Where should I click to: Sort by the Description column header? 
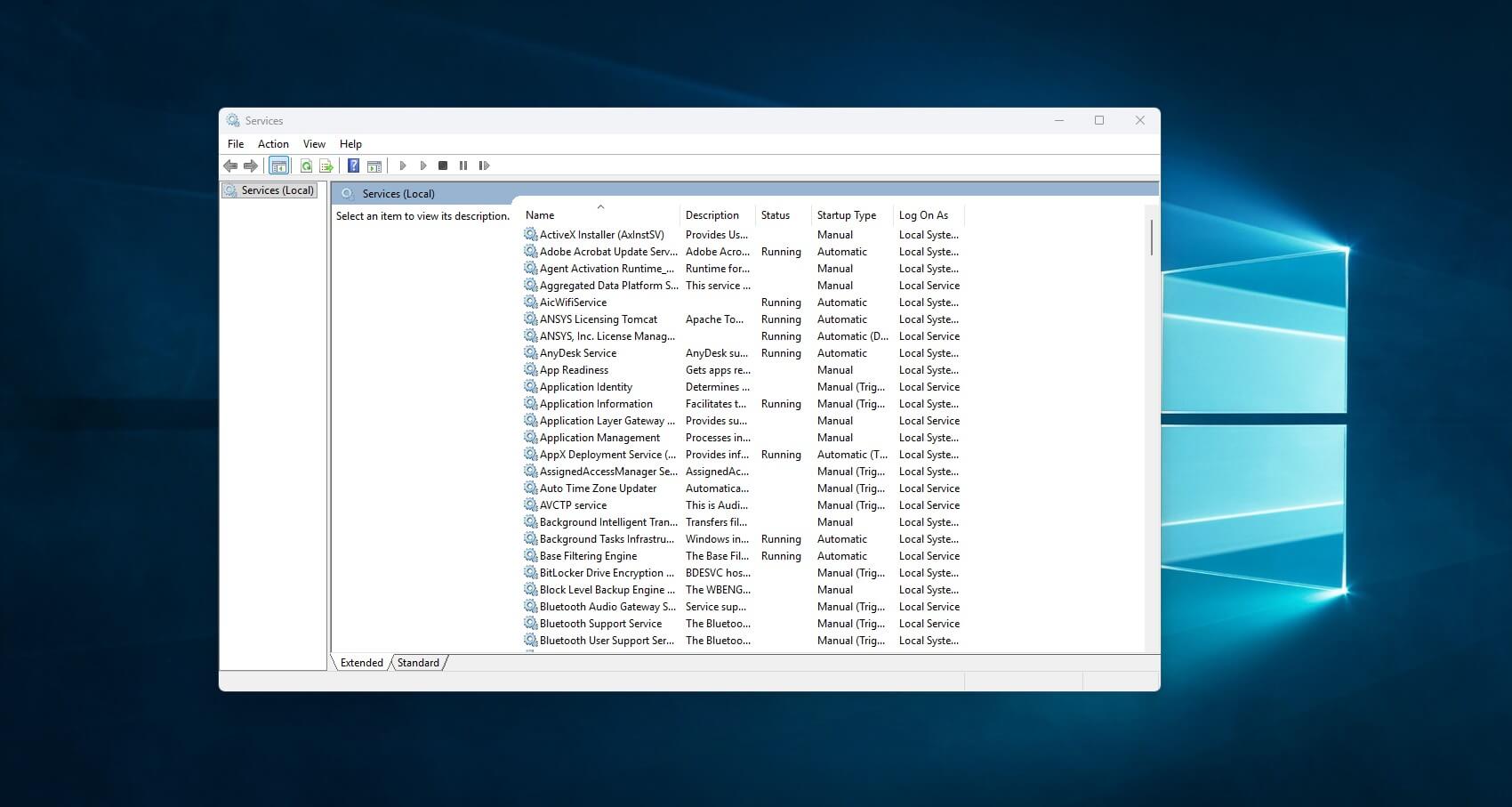[x=718, y=215]
